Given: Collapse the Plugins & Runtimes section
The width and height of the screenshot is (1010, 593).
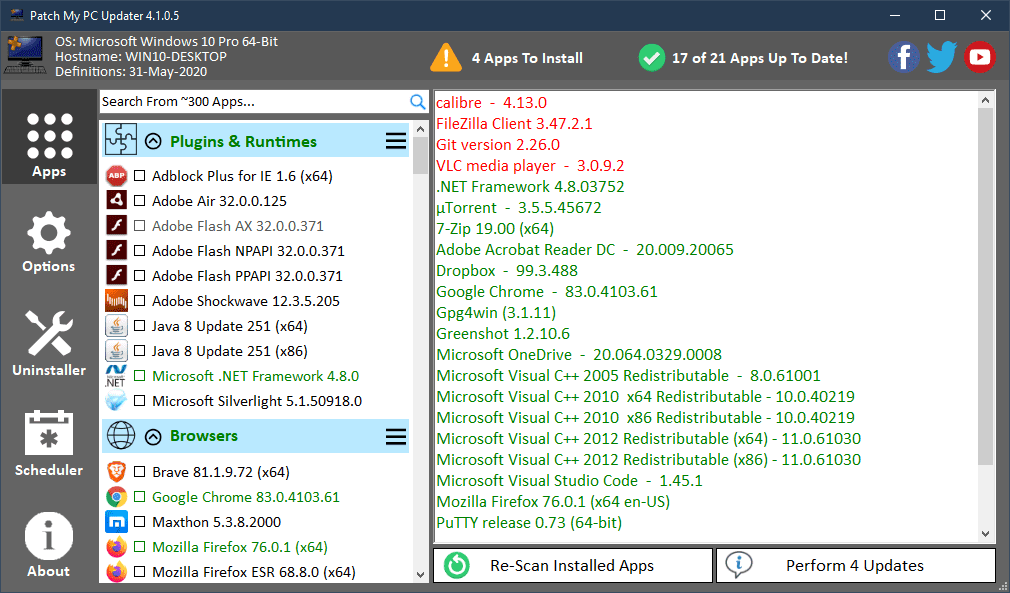Looking at the screenshot, I should pos(153,141).
